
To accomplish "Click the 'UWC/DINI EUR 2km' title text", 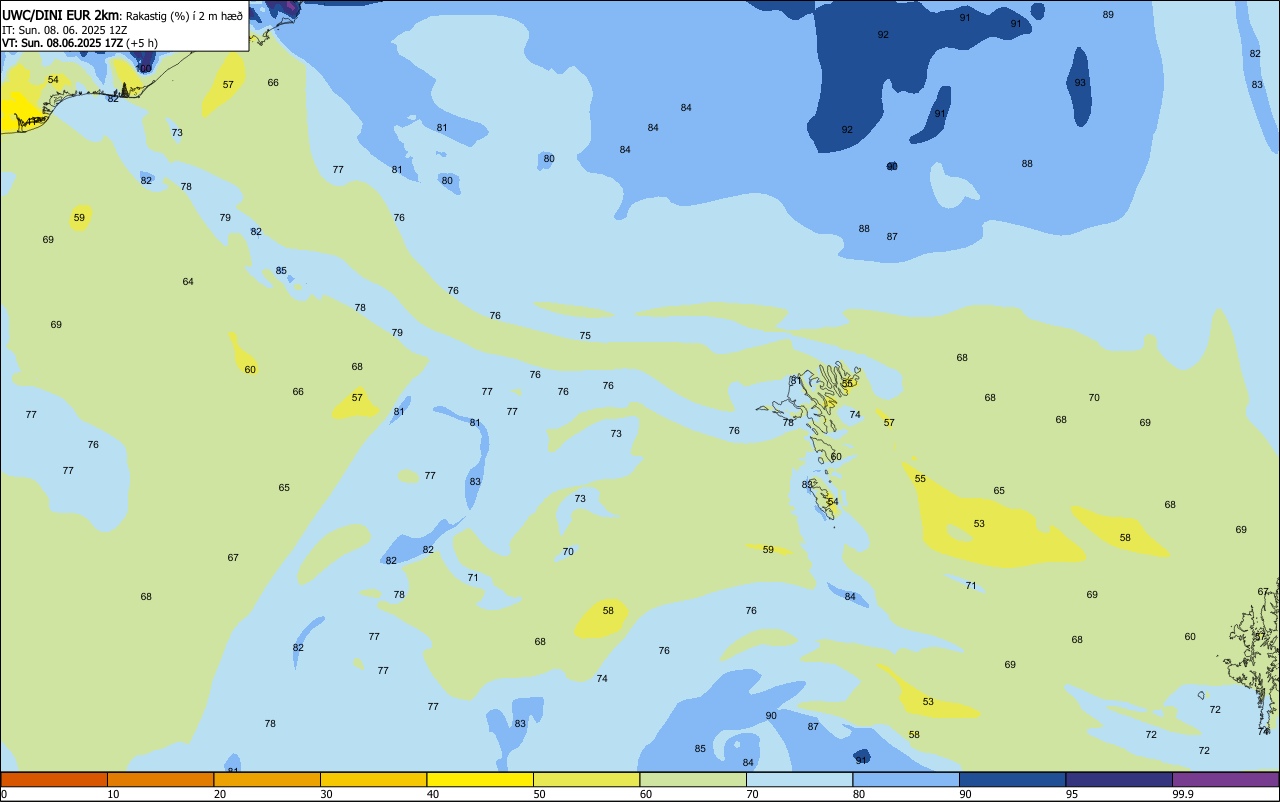I will (x=61, y=15).
